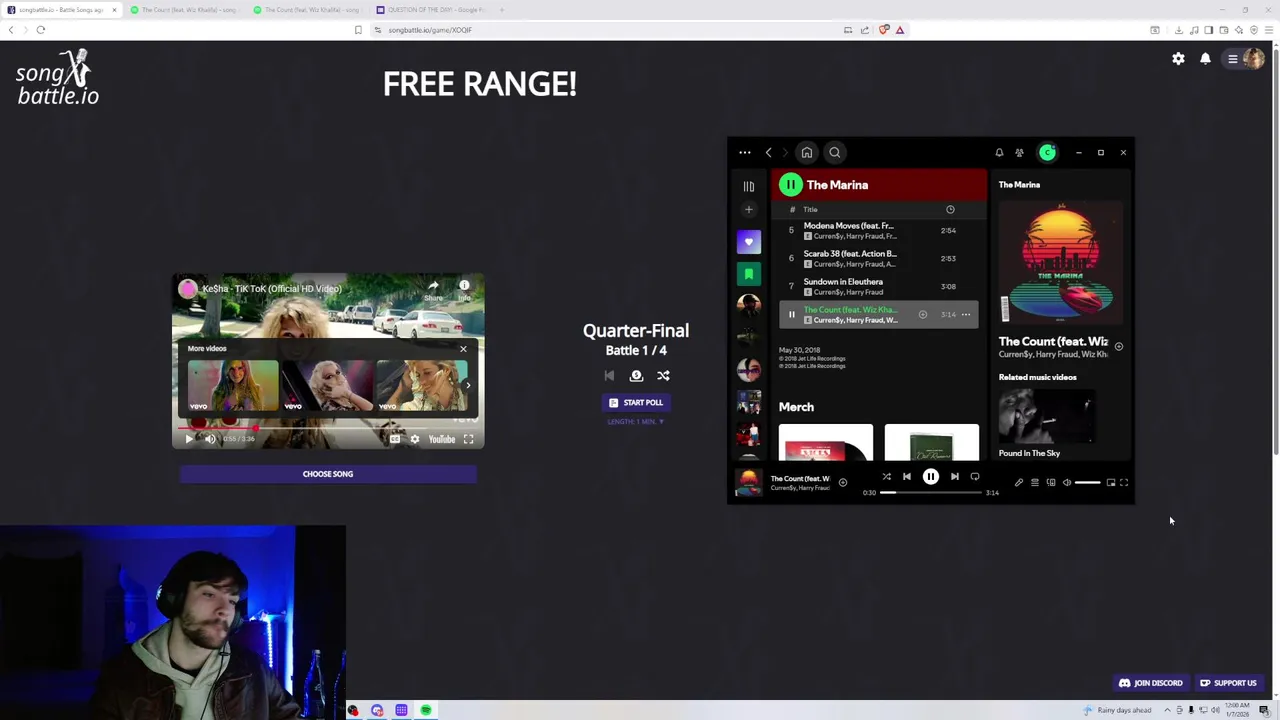Open more options for The Count row
This screenshot has height=720, width=1280.
[966, 315]
